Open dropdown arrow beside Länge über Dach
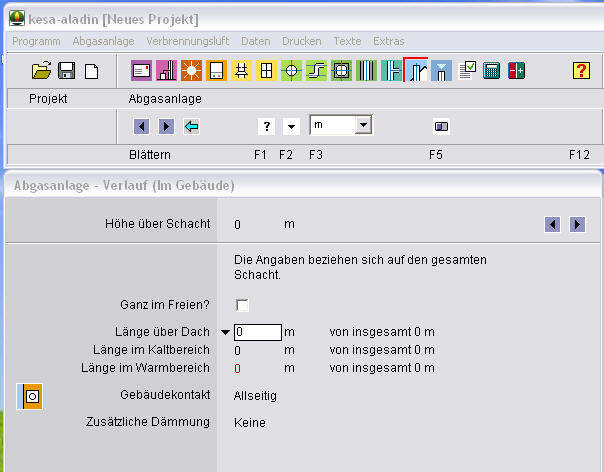604x472 pixels. pos(225,332)
